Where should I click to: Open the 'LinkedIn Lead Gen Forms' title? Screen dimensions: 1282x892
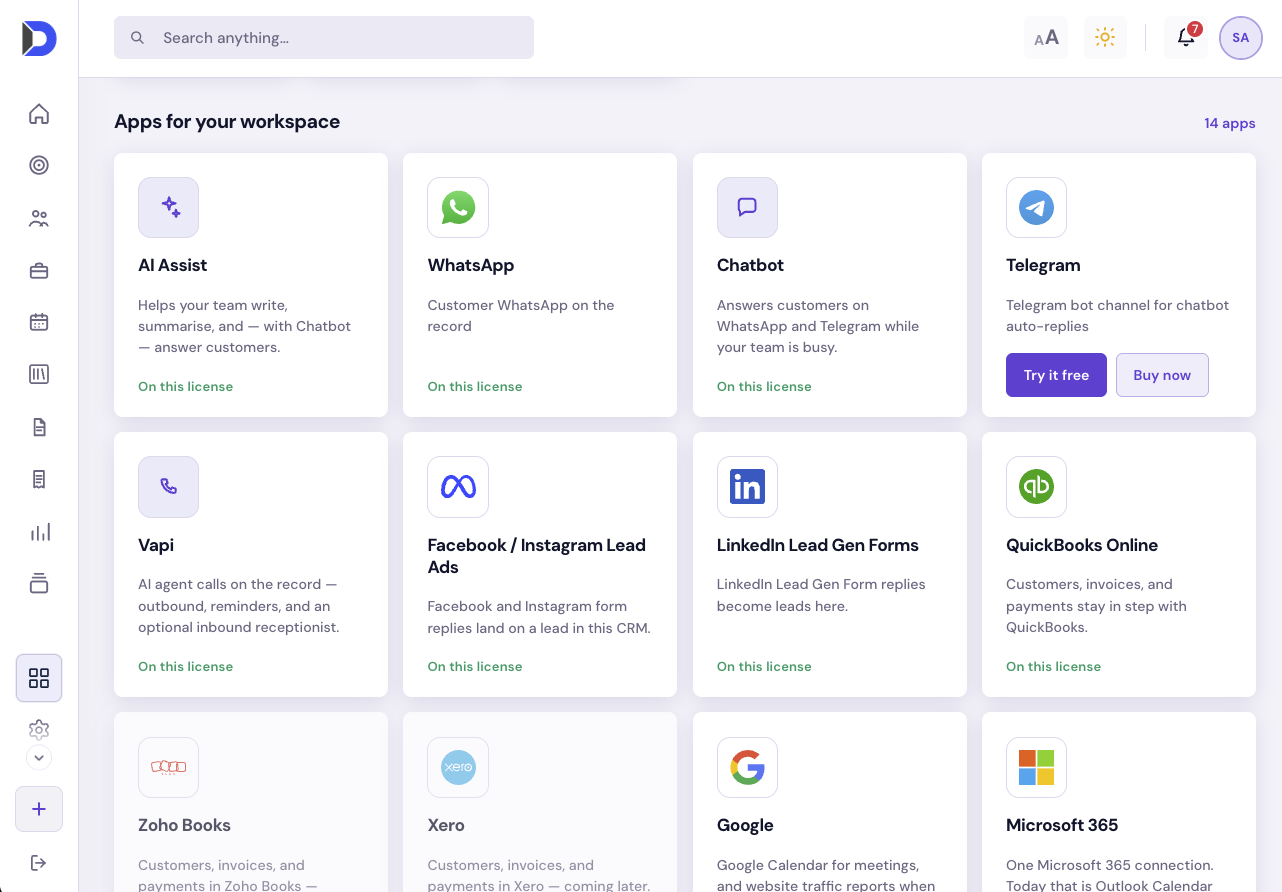point(818,545)
